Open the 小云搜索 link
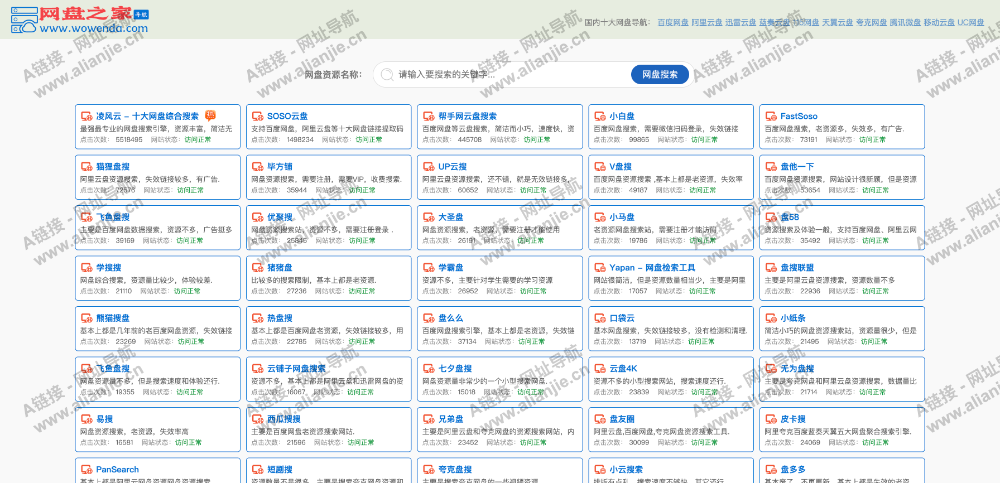The width and height of the screenshot is (1000, 483). coord(626,470)
